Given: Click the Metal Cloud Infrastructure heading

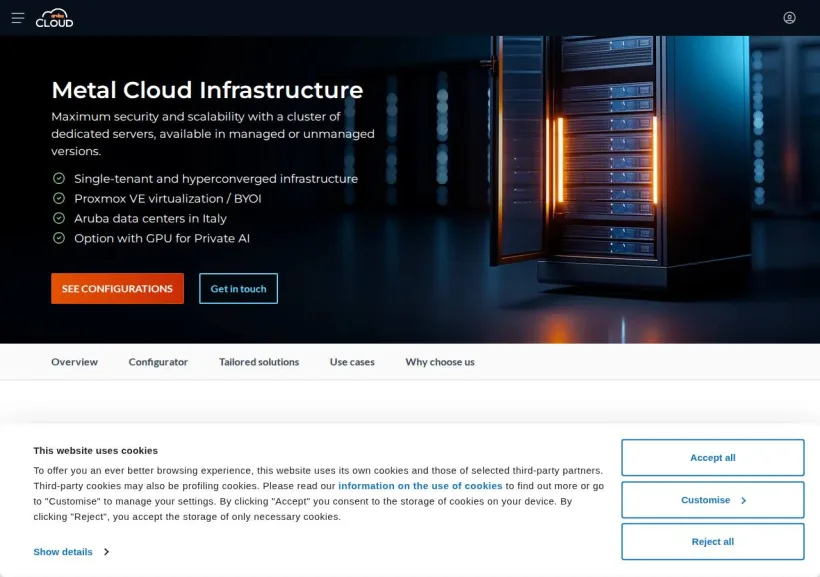Looking at the screenshot, I should pos(207,90).
